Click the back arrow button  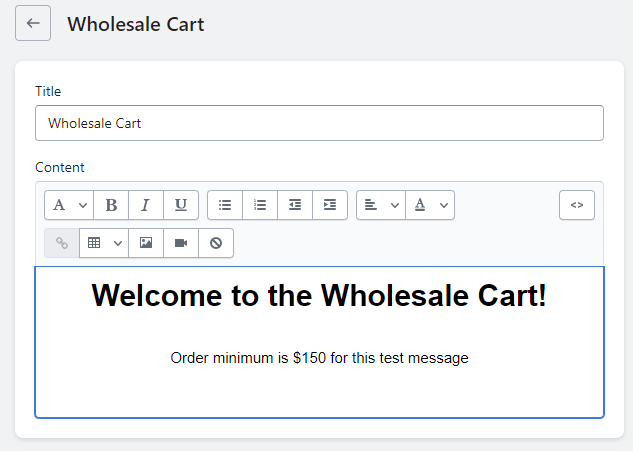pyautogui.click(x=33, y=23)
